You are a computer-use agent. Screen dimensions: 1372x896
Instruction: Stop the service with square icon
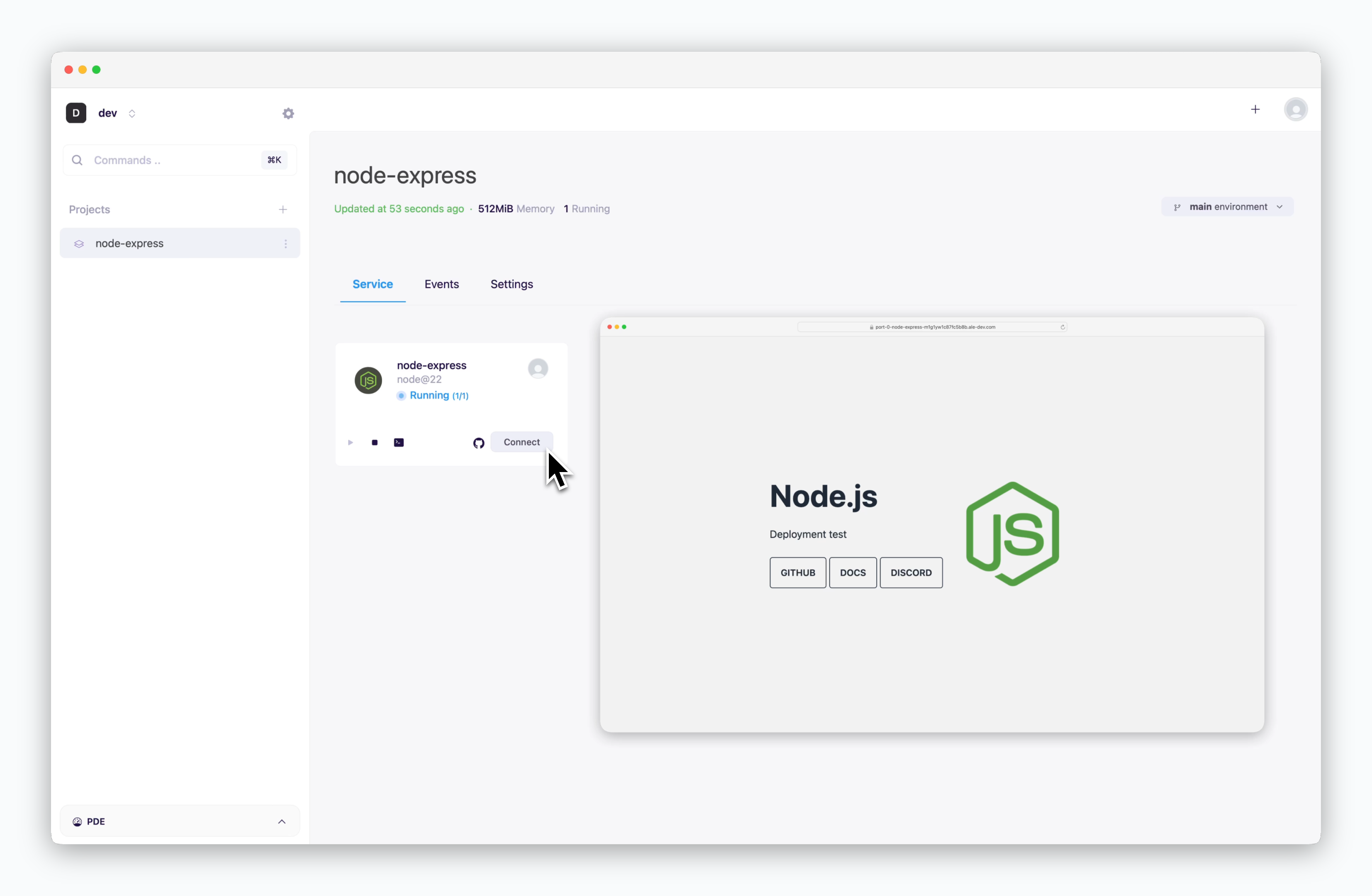click(375, 443)
